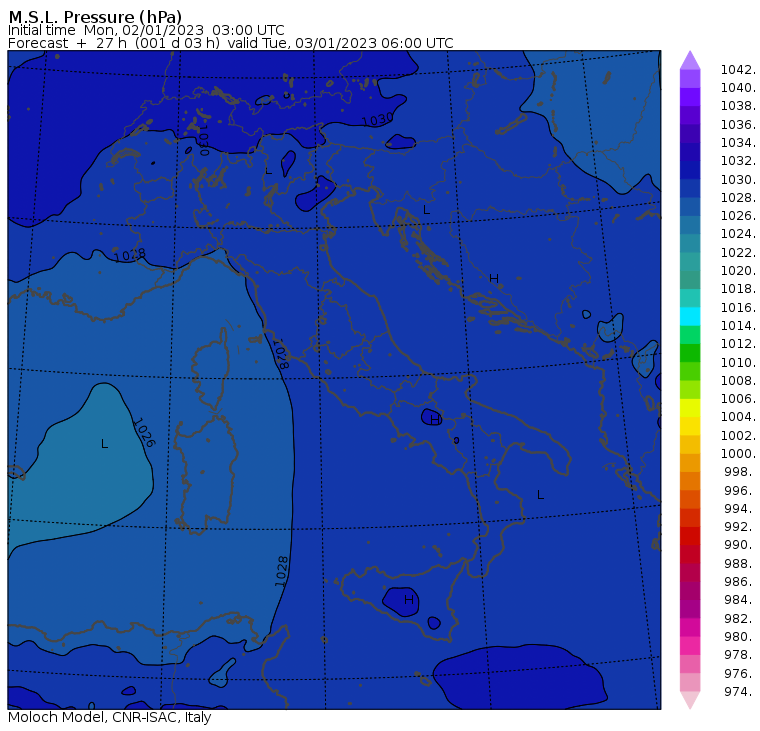Click the horizontal '1030' contour label near the top
The image size is (760, 731).
point(378,119)
